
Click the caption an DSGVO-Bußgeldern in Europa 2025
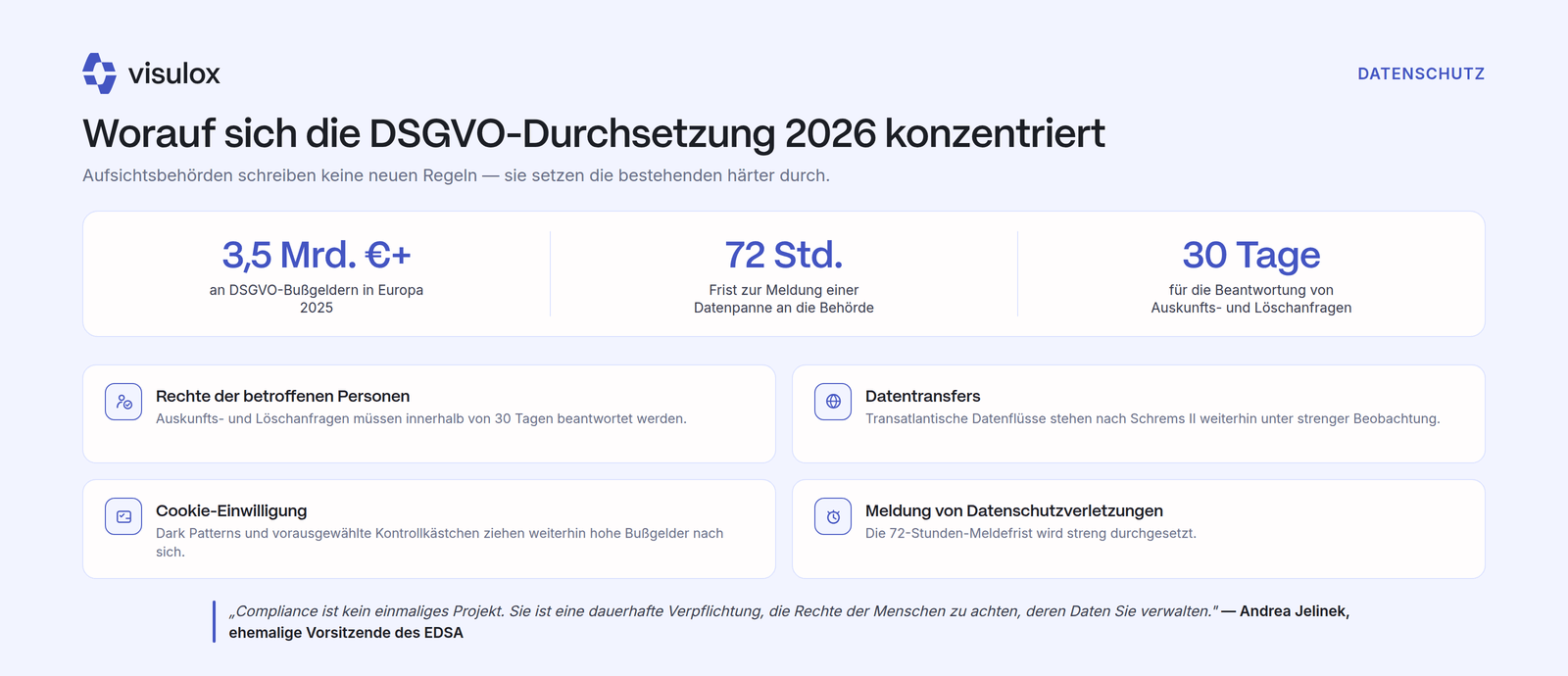point(317,299)
